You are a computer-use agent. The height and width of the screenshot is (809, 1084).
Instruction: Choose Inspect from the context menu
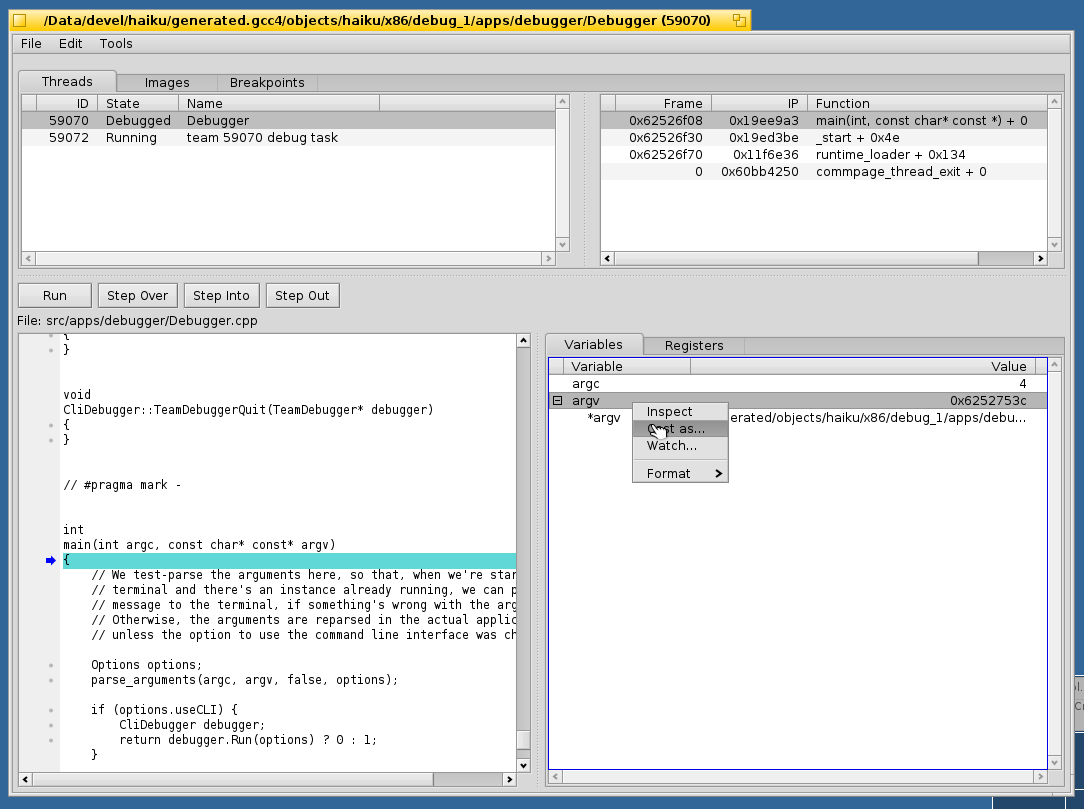pyautogui.click(x=680, y=411)
